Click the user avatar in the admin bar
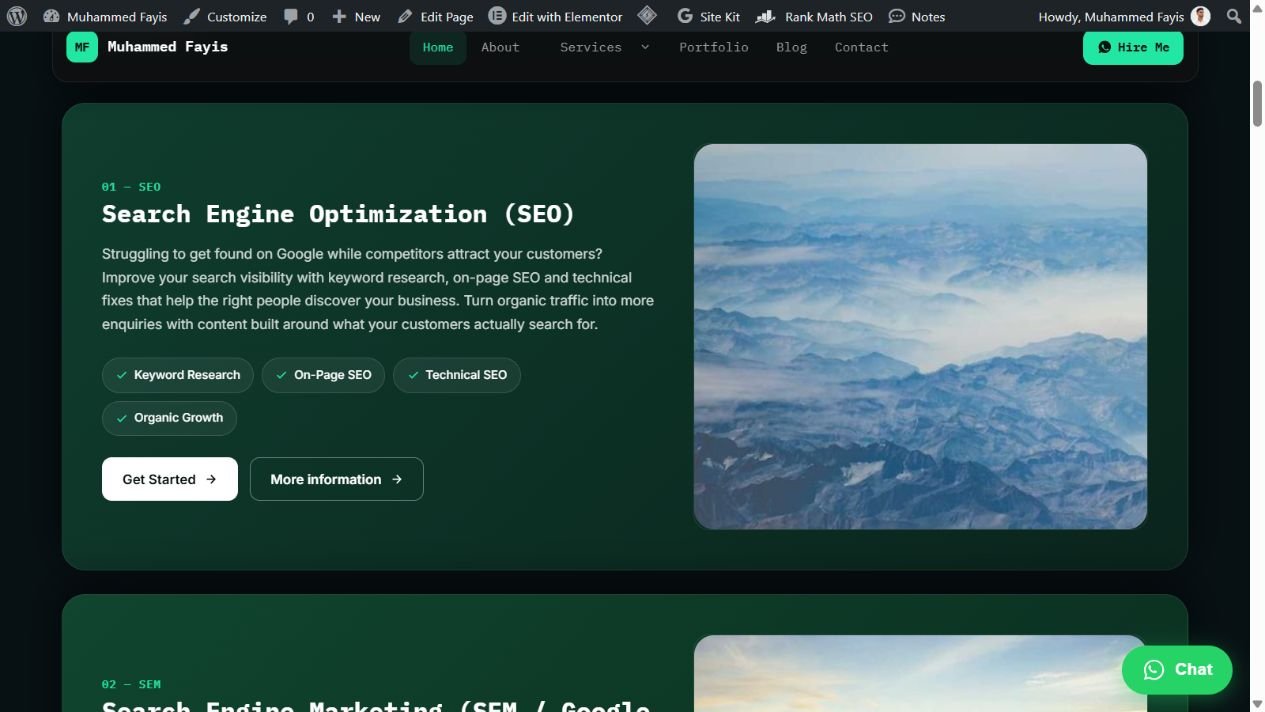Viewport: 1265px width, 712px height. (x=1201, y=16)
